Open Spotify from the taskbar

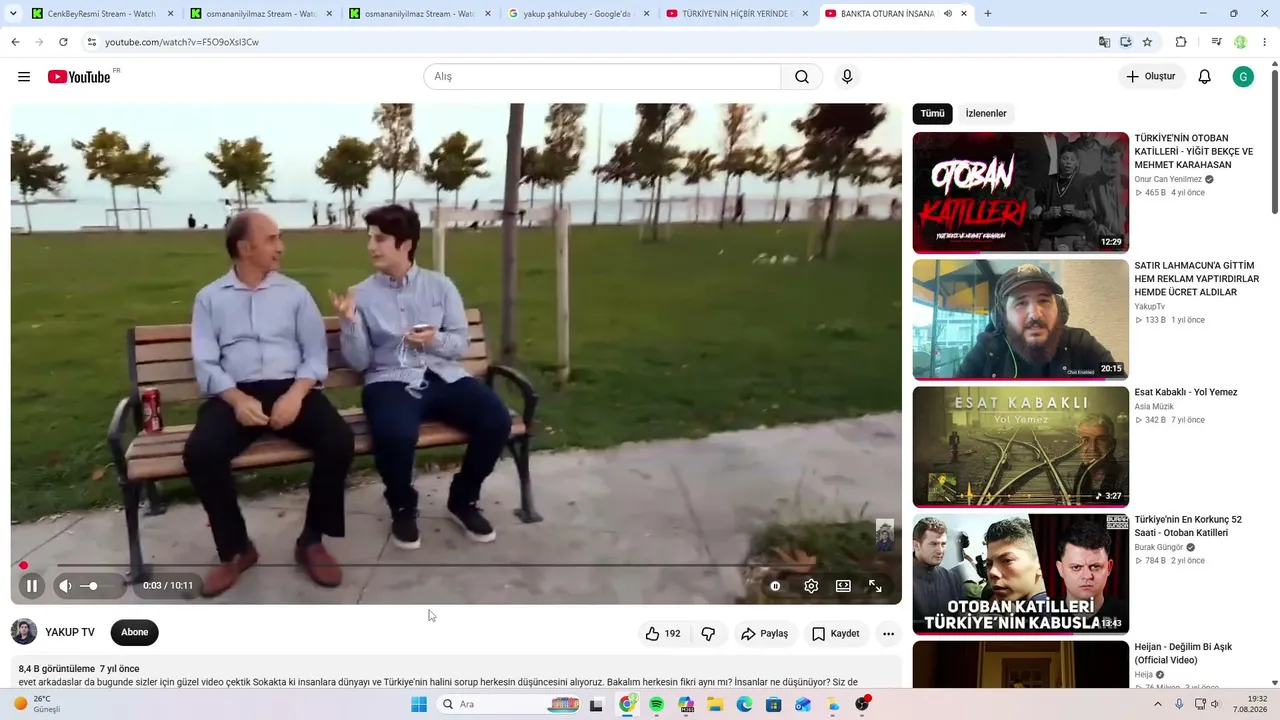coord(657,704)
